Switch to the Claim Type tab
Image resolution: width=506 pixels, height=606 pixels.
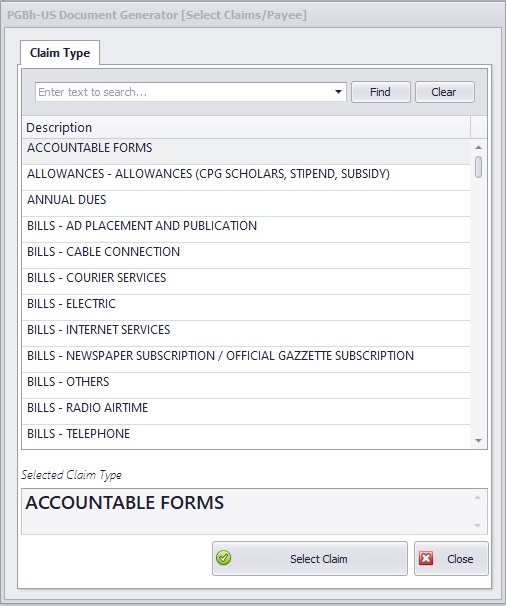click(x=60, y=53)
